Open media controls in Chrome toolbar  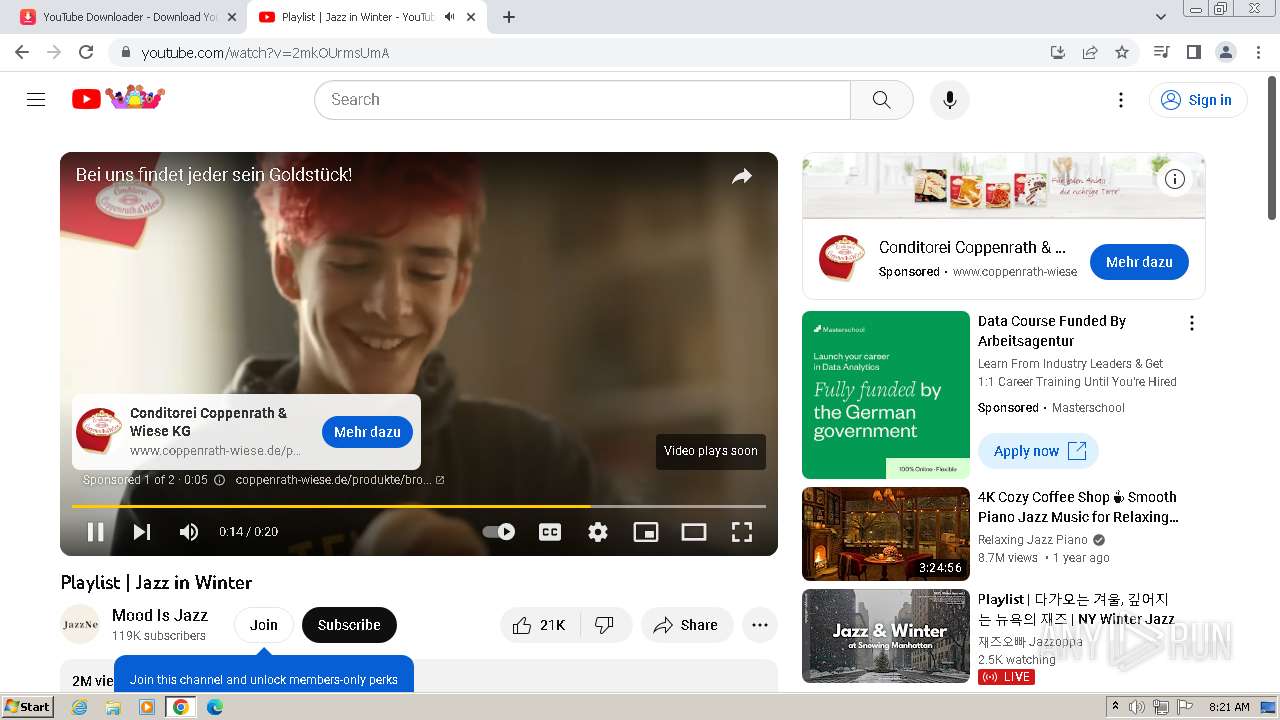pos(1161,52)
